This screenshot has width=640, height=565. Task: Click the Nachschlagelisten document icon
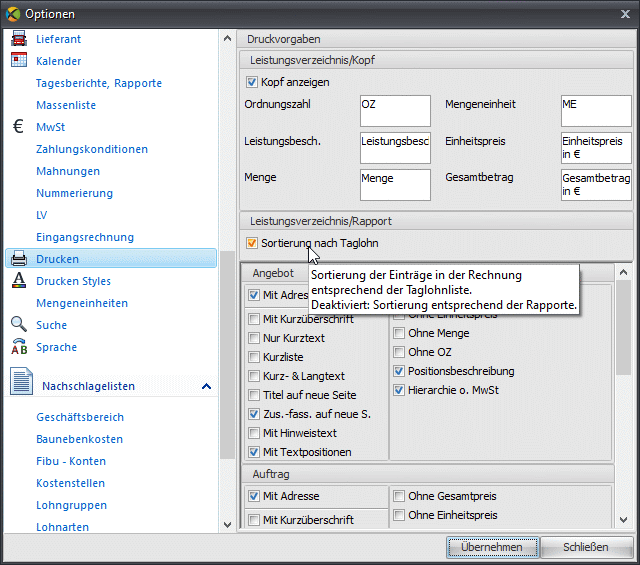click(x=21, y=381)
